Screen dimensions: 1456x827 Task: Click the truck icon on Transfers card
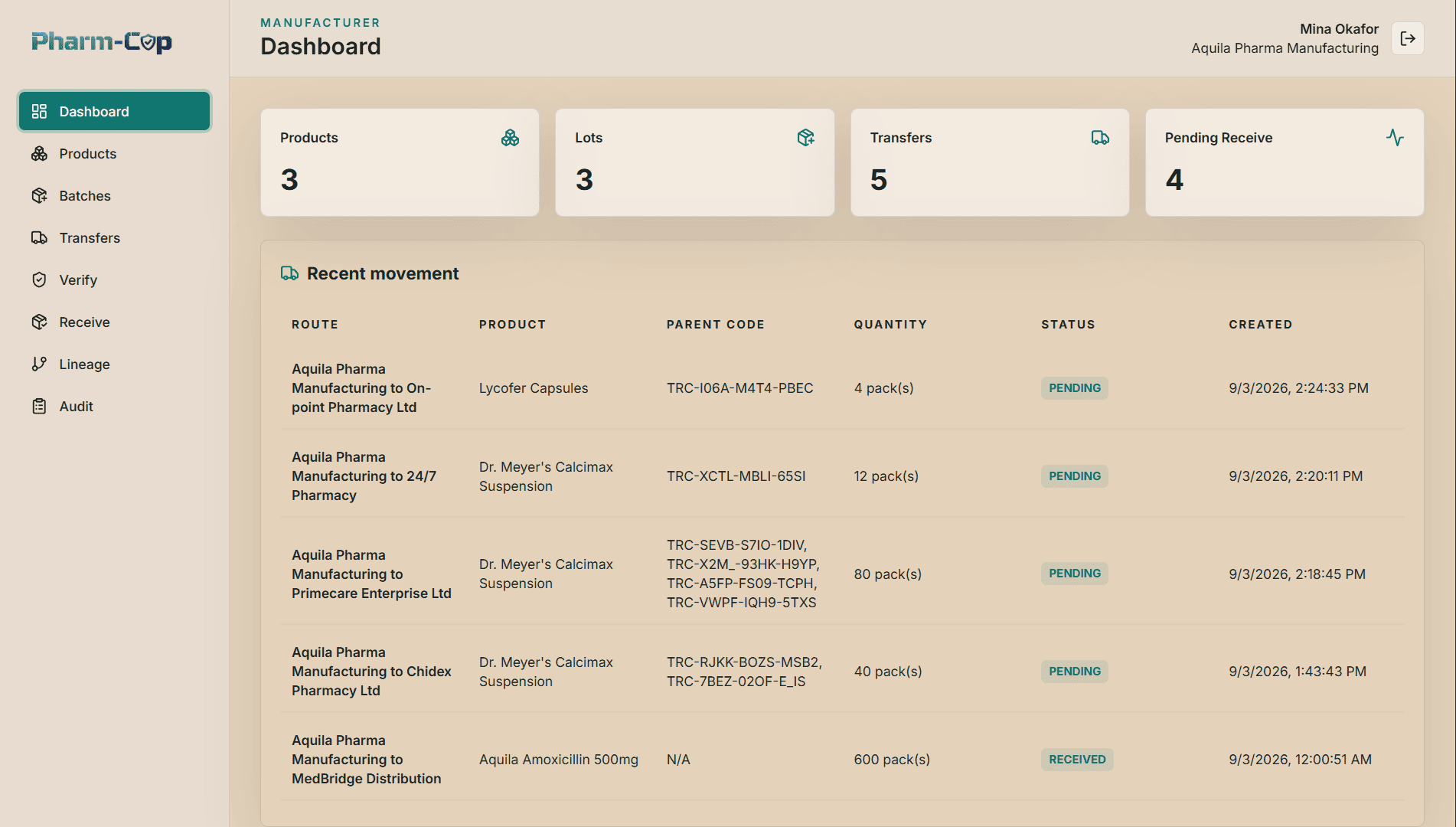pos(1100,138)
